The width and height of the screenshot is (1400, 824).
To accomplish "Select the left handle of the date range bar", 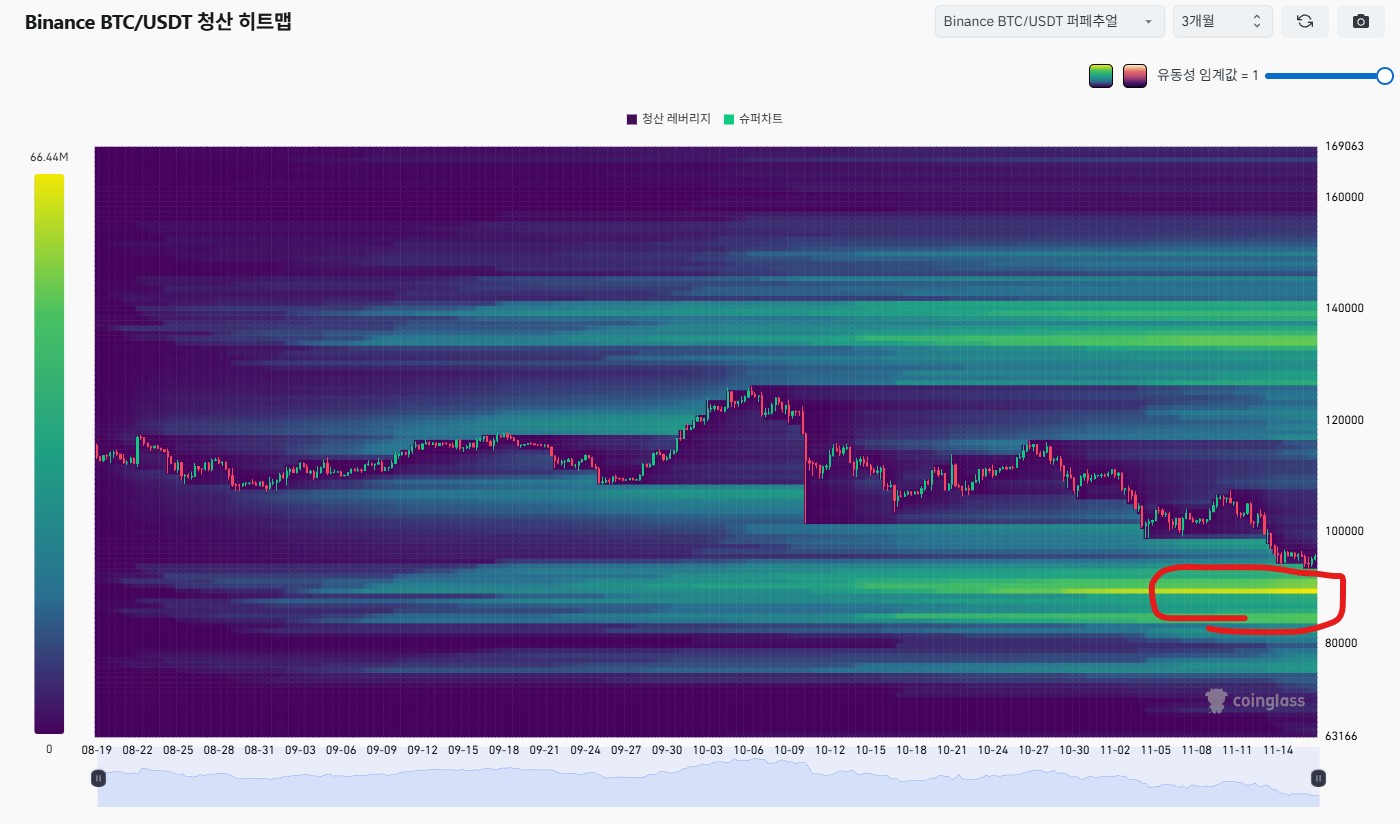I will tap(98, 778).
